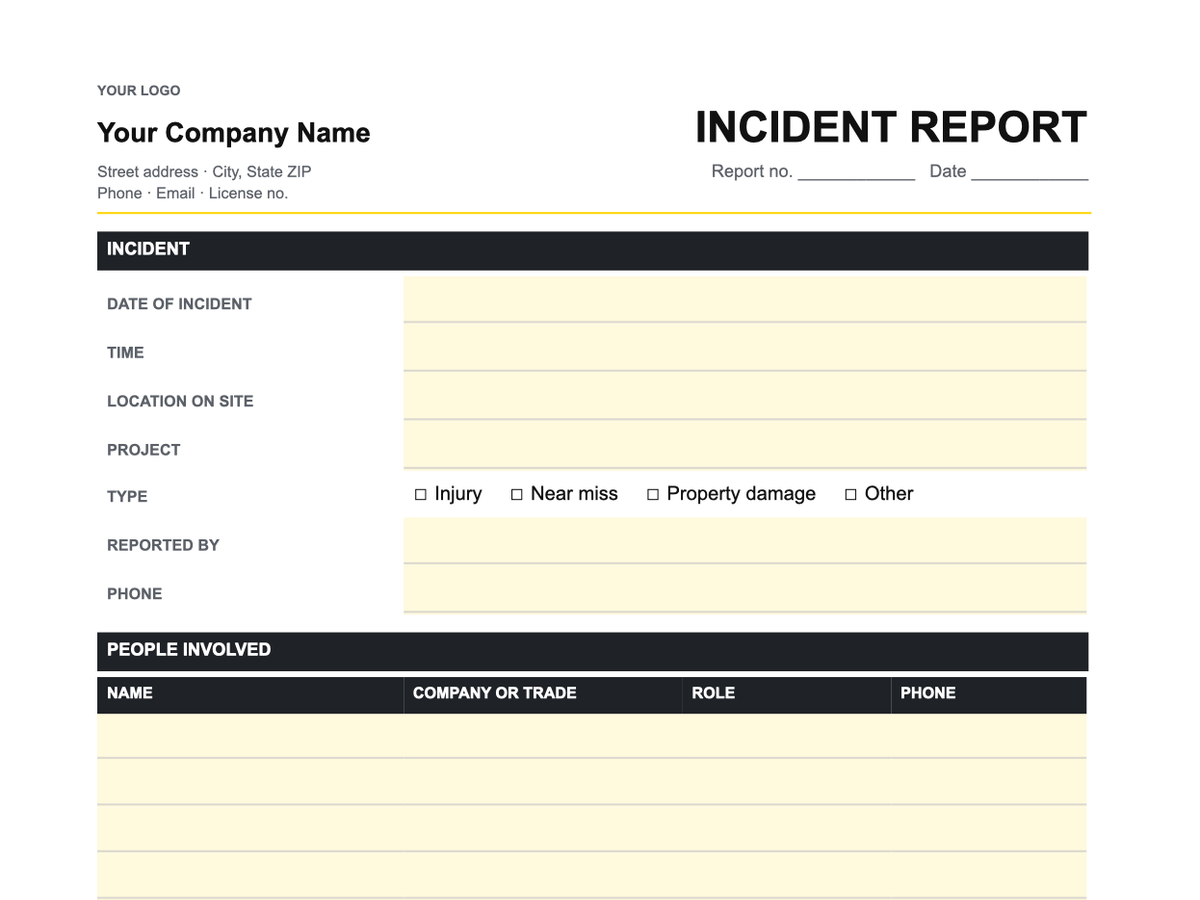Click the Project input field
Image resolution: width=1200 pixels, height=900 pixels.
pyautogui.click(x=745, y=445)
